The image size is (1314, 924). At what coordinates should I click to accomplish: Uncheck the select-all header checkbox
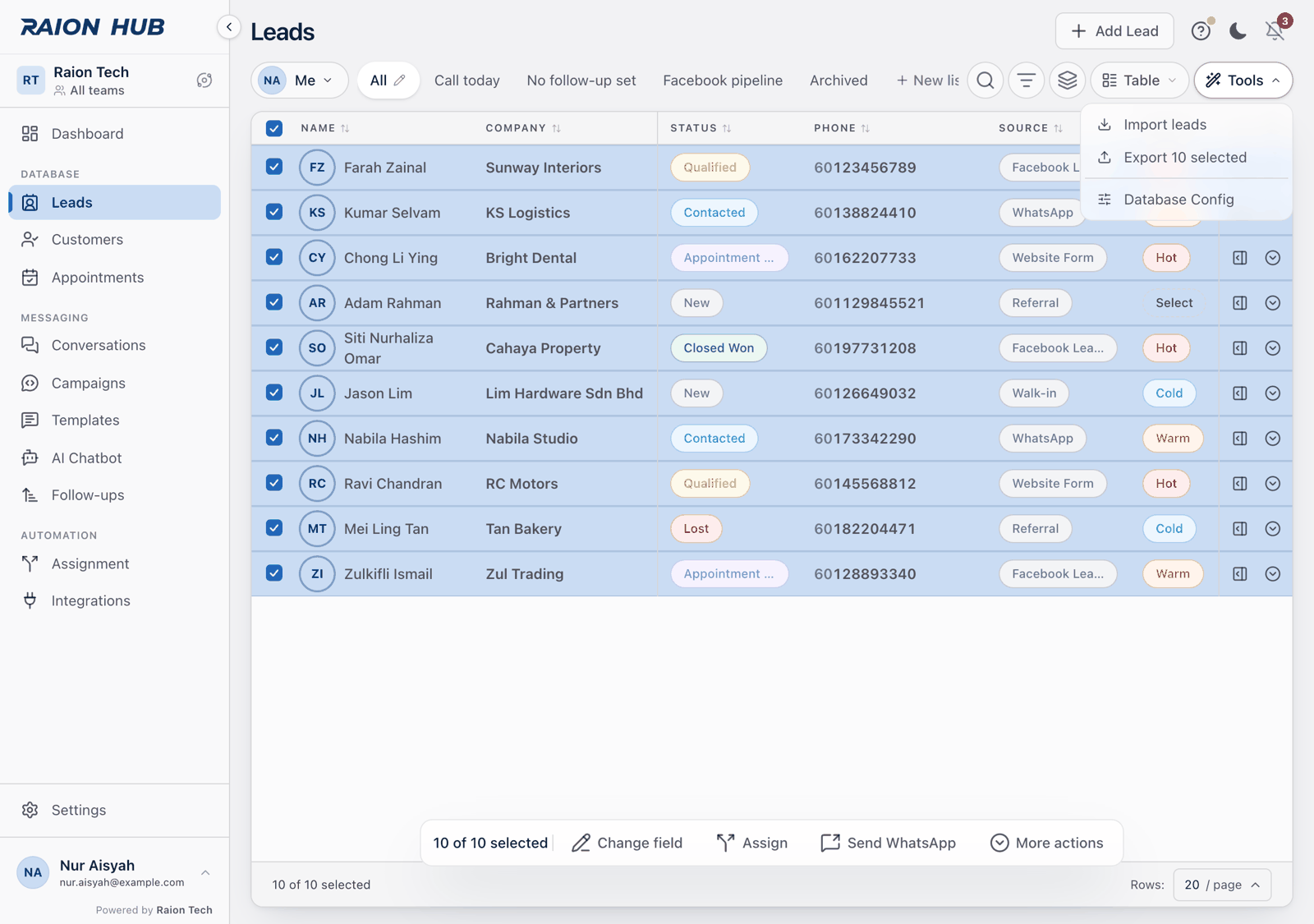274,128
